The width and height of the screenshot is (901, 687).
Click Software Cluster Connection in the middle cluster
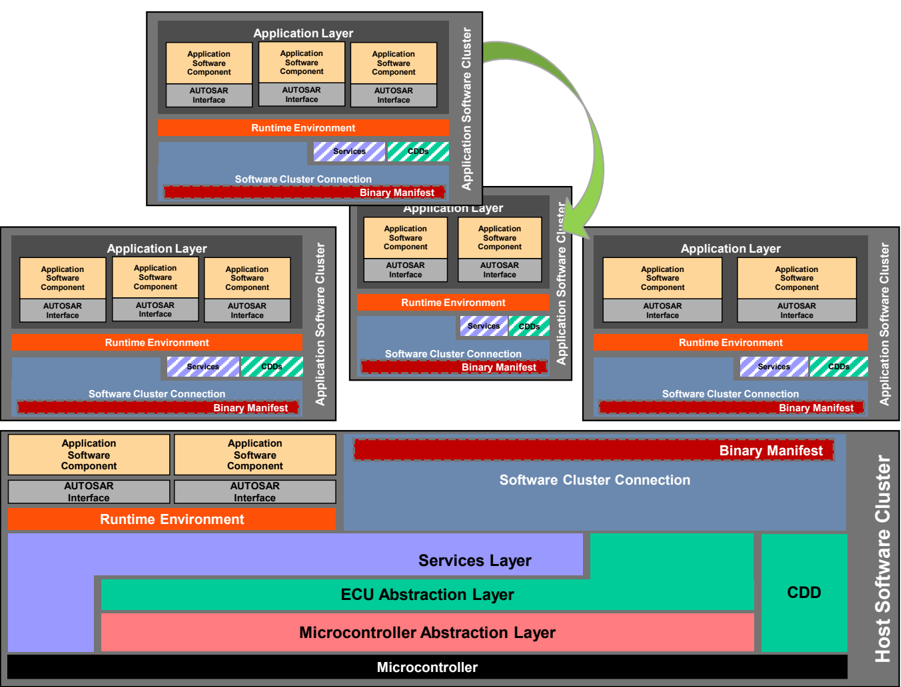click(x=453, y=353)
